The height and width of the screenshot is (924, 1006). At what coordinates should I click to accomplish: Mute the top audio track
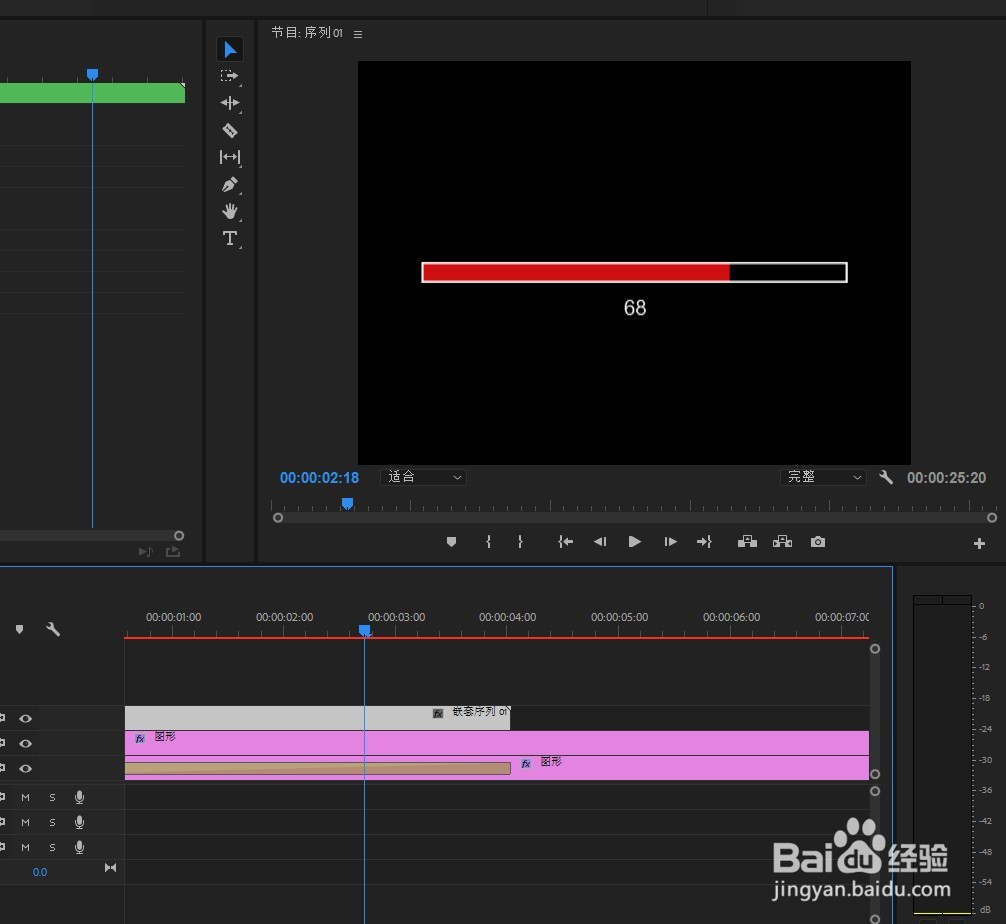pos(26,798)
